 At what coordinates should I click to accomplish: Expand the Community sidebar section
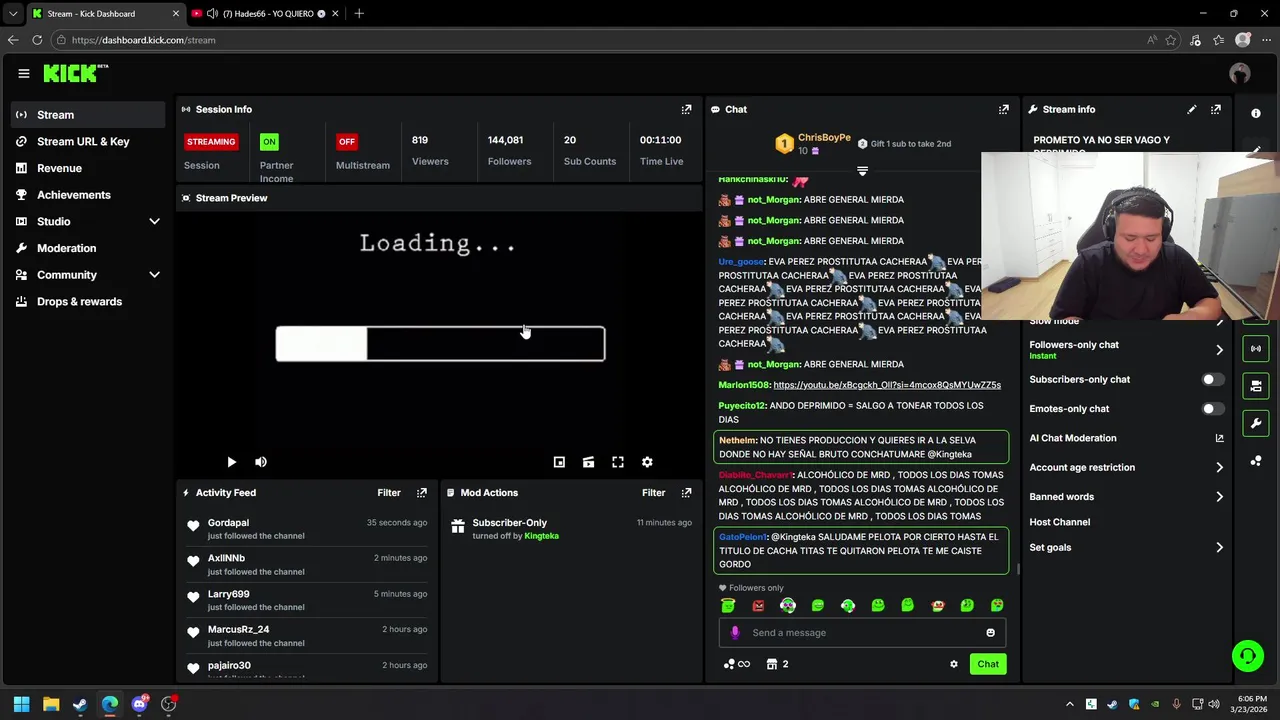(154, 275)
